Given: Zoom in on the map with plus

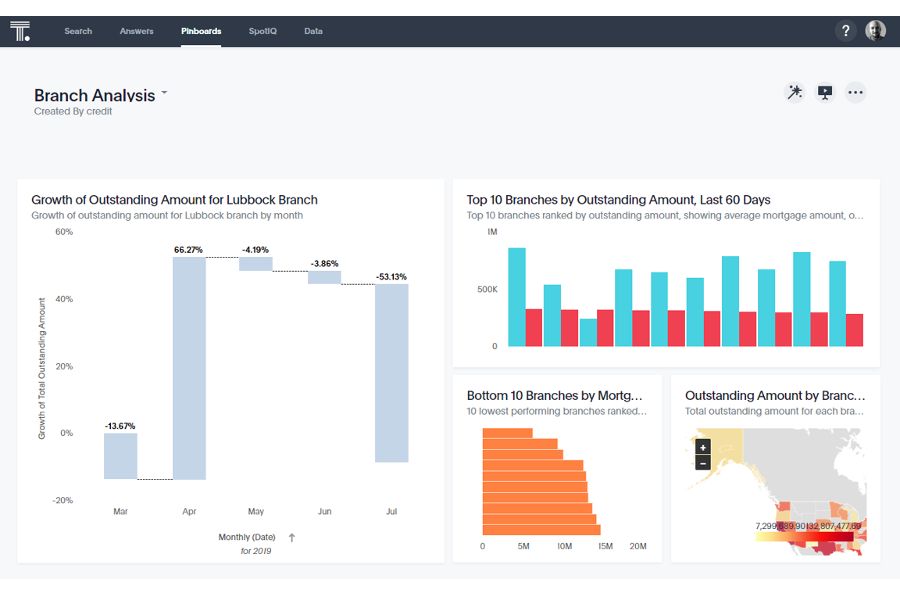Looking at the screenshot, I should [703, 447].
